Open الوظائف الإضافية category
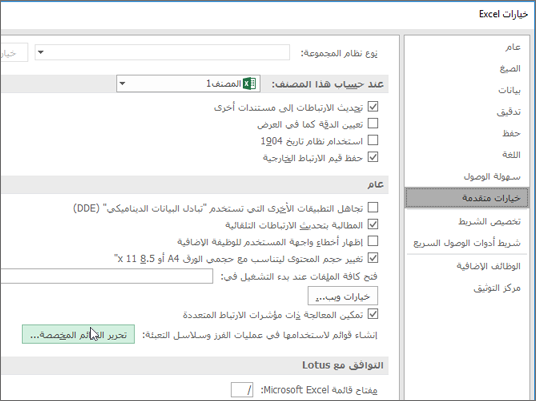The width and height of the screenshot is (536, 401). (488, 266)
